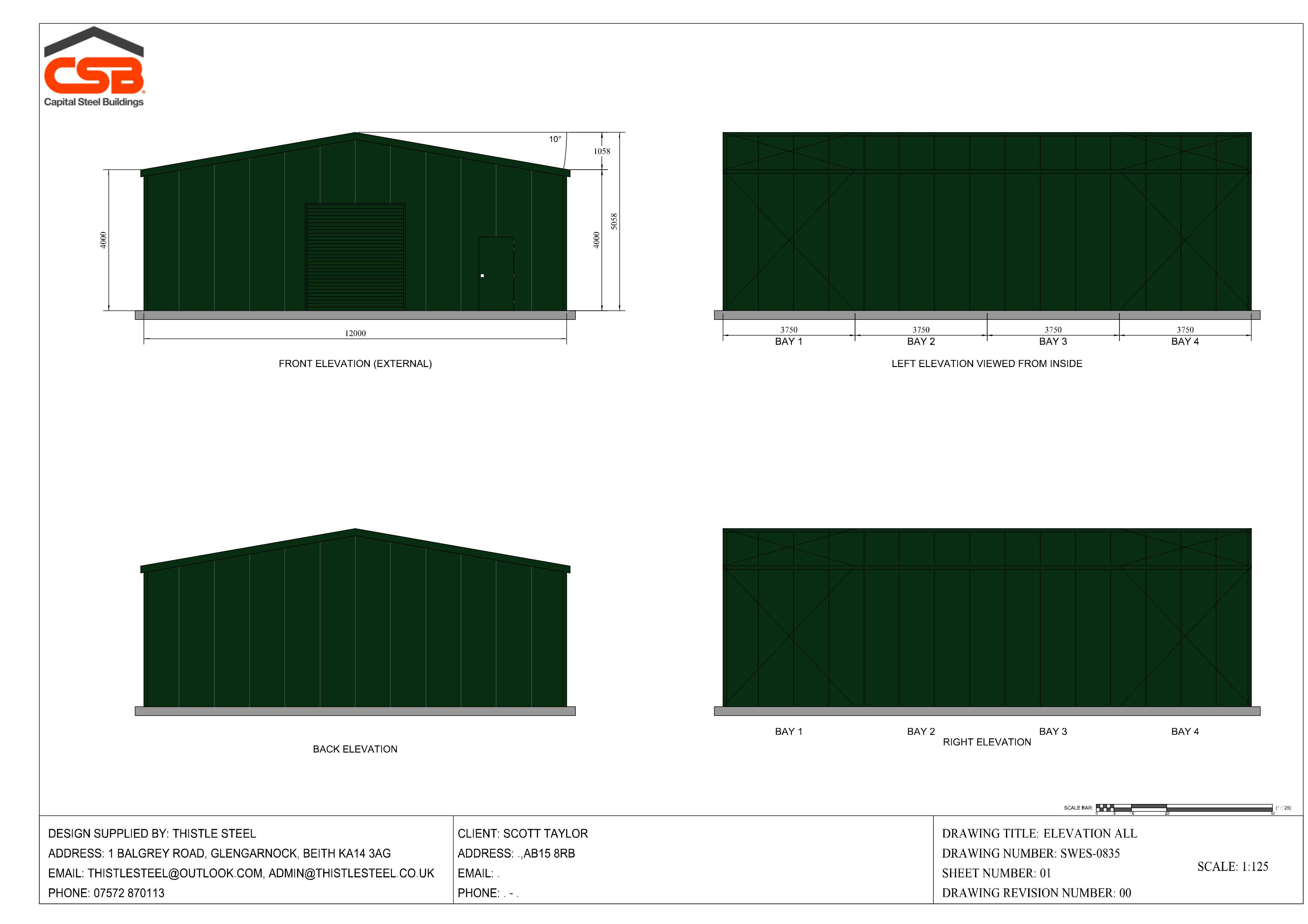1308x924 pixels.
Task: Click the DRAWING NUMBER SWES-0835 text
Action: (1030, 853)
